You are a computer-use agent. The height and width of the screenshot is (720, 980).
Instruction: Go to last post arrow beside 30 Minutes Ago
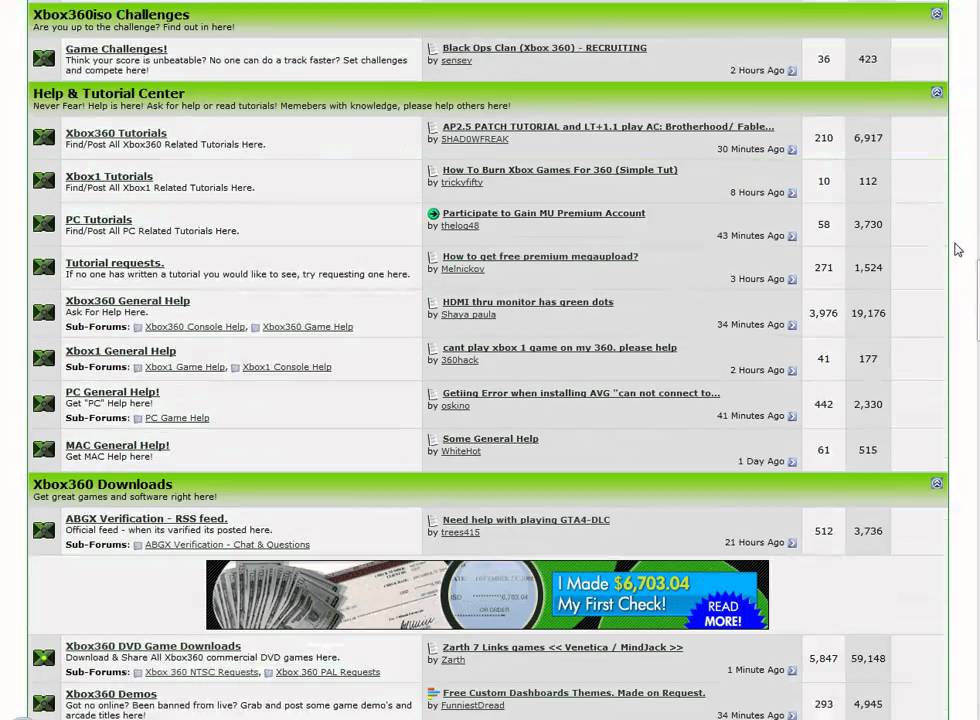pos(792,150)
